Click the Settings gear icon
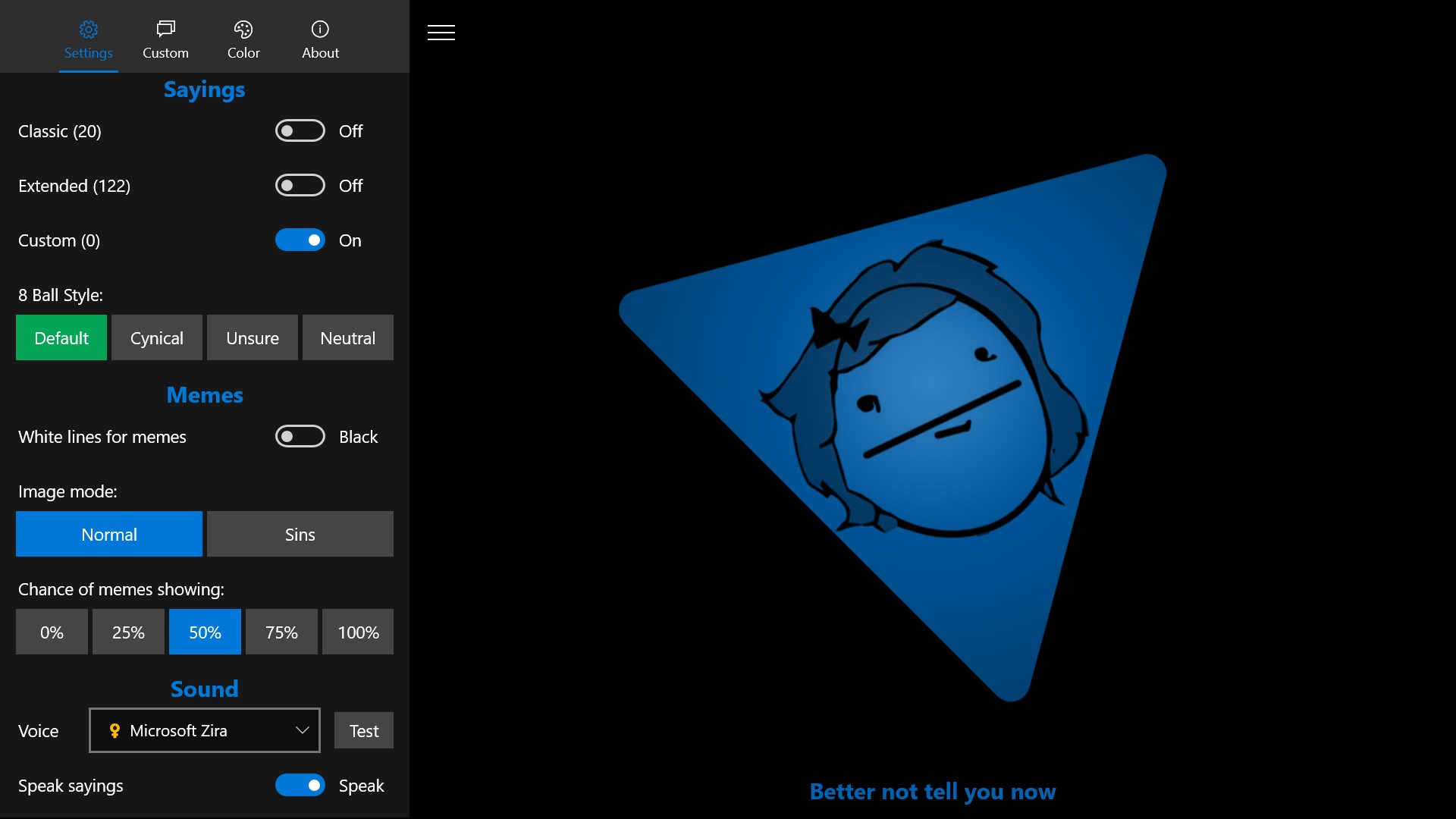1456x819 pixels. 89,30
